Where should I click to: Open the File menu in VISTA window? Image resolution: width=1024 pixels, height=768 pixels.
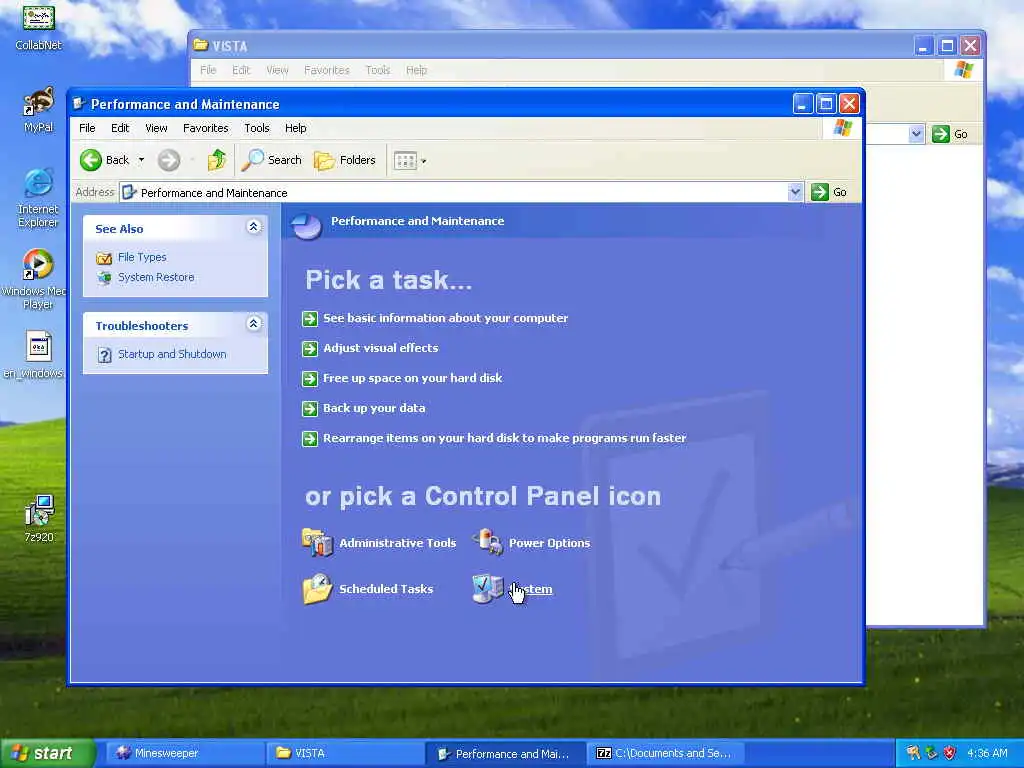(x=208, y=70)
